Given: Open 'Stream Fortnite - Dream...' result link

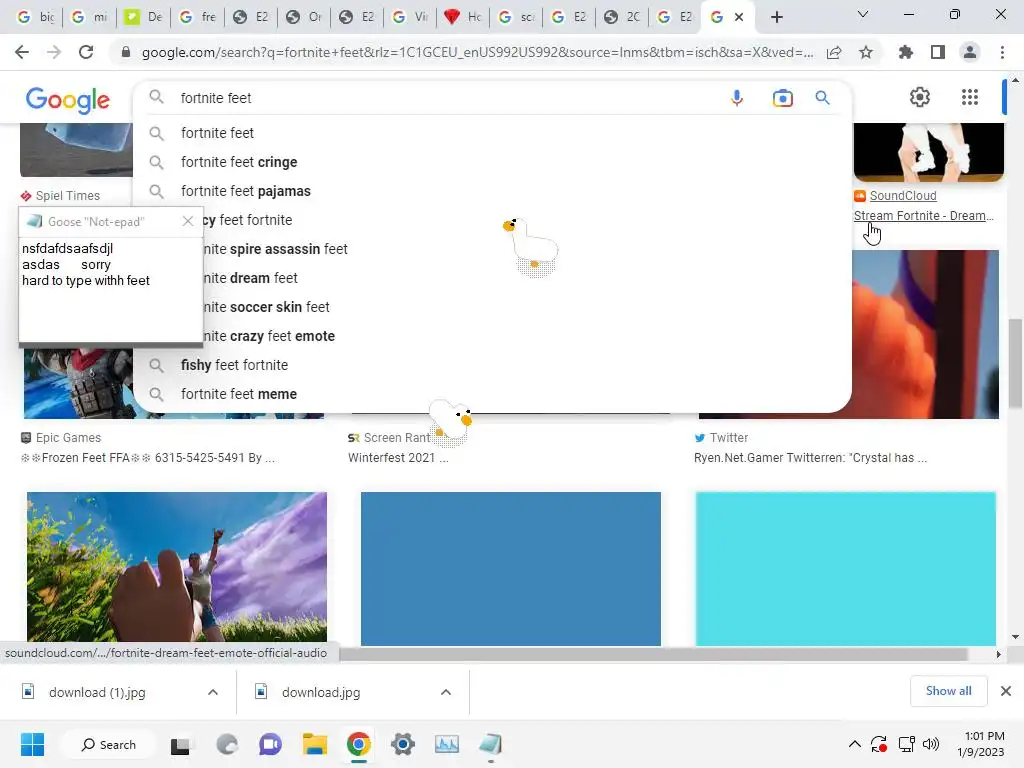Looking at the screenshot, I should 923,216.
